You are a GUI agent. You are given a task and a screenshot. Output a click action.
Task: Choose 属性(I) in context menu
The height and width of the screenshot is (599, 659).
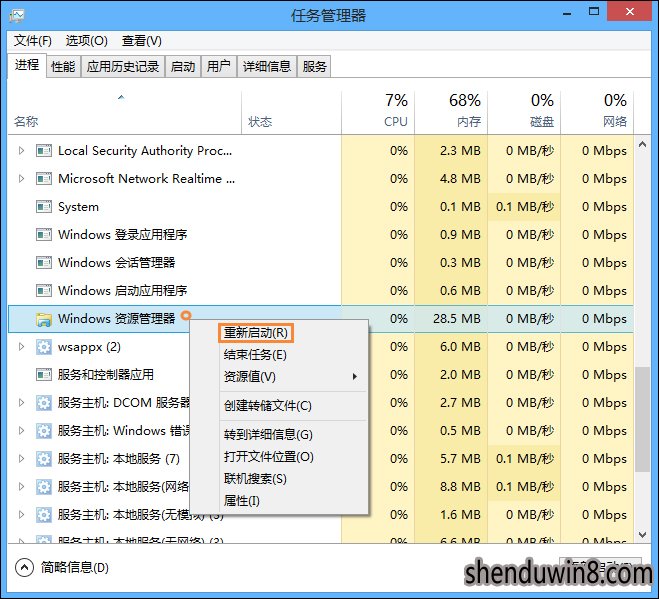click(x=242, y=501)
